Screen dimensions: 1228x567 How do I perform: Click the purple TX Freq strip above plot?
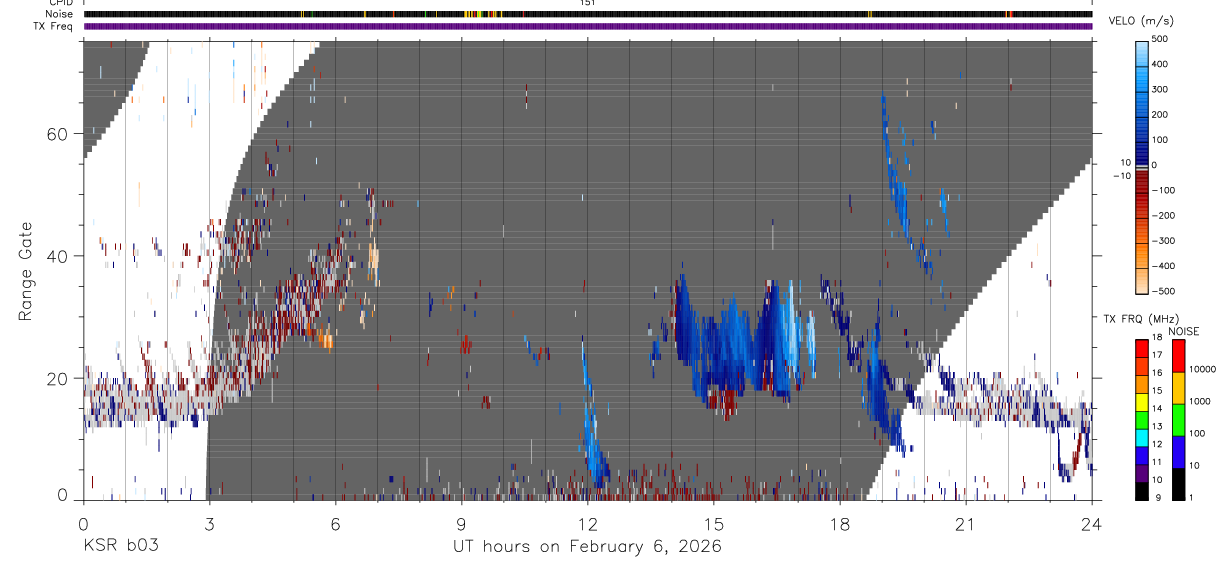click(588, 26)
